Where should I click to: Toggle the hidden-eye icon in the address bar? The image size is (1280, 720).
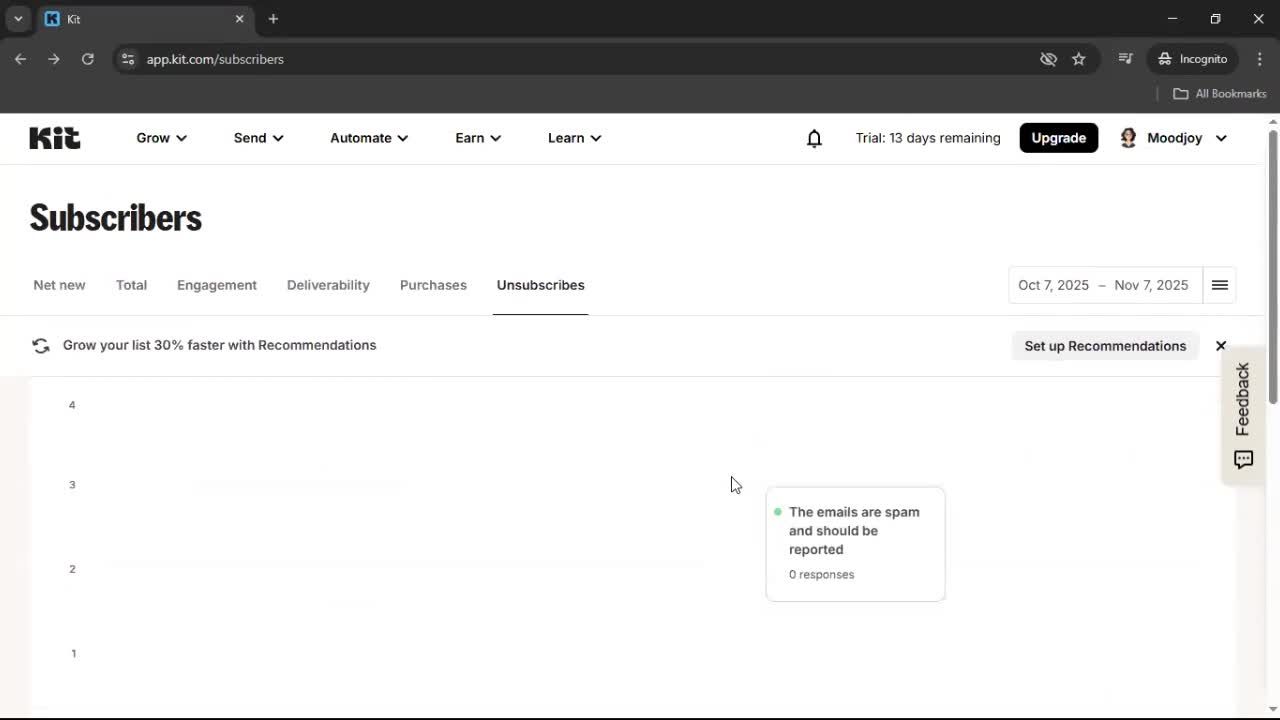tap(1048, 59)
